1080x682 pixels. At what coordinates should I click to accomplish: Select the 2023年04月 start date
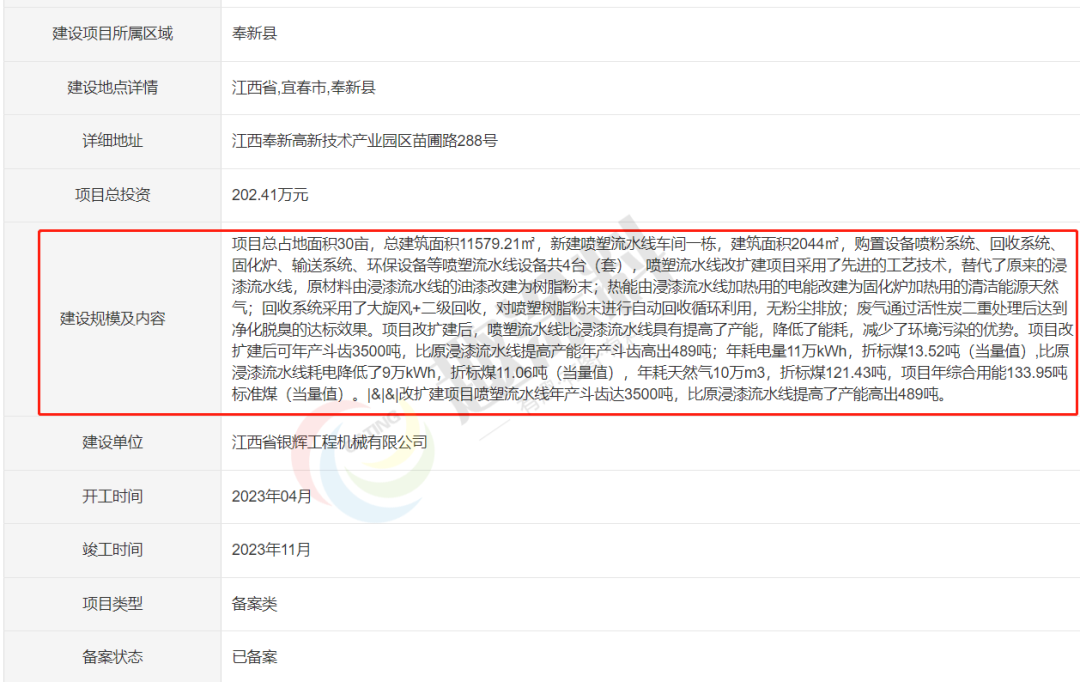271,496
